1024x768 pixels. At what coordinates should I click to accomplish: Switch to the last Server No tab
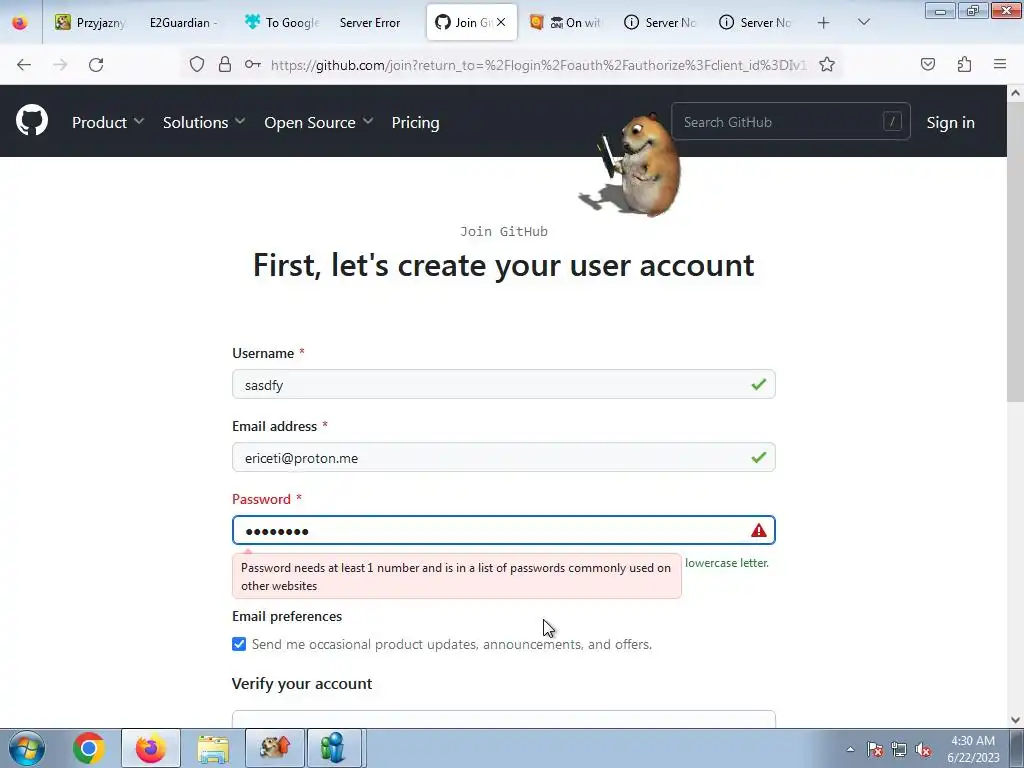[756, 22]
